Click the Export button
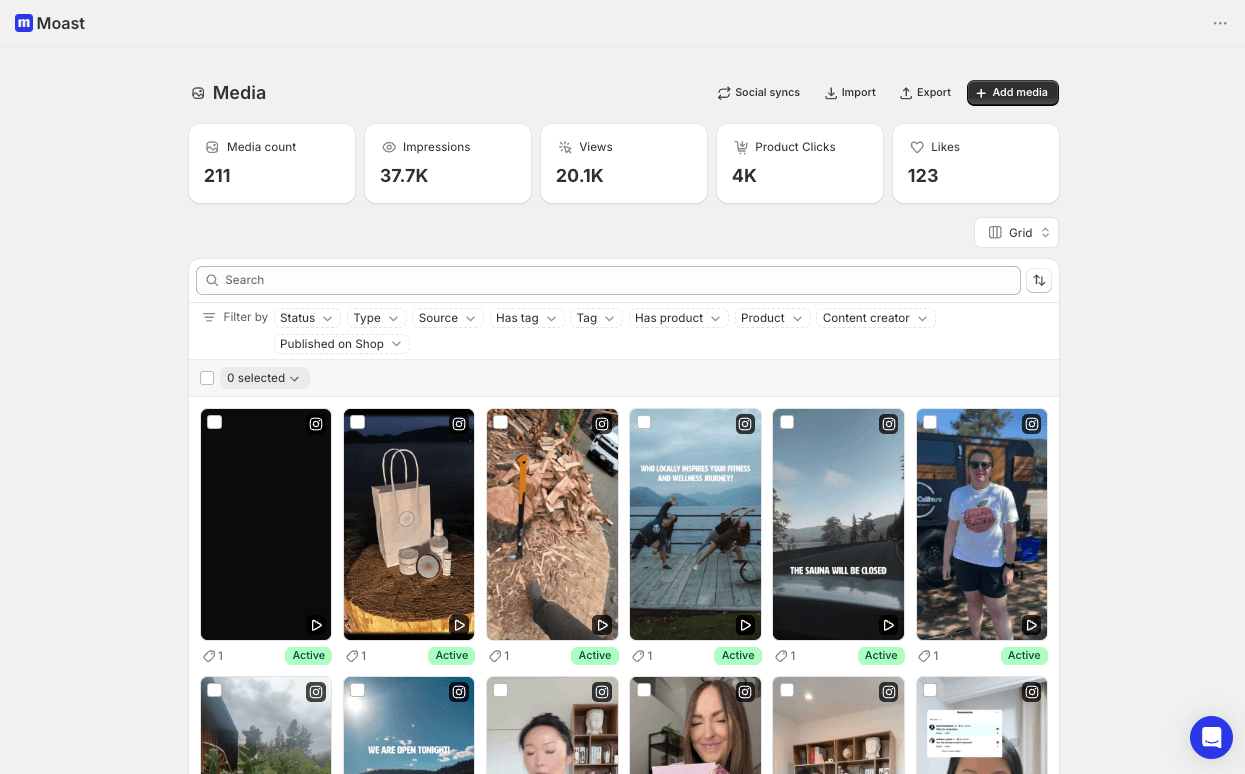The height and width of the screenshot is (774, 1245). (x=925, y=93)
